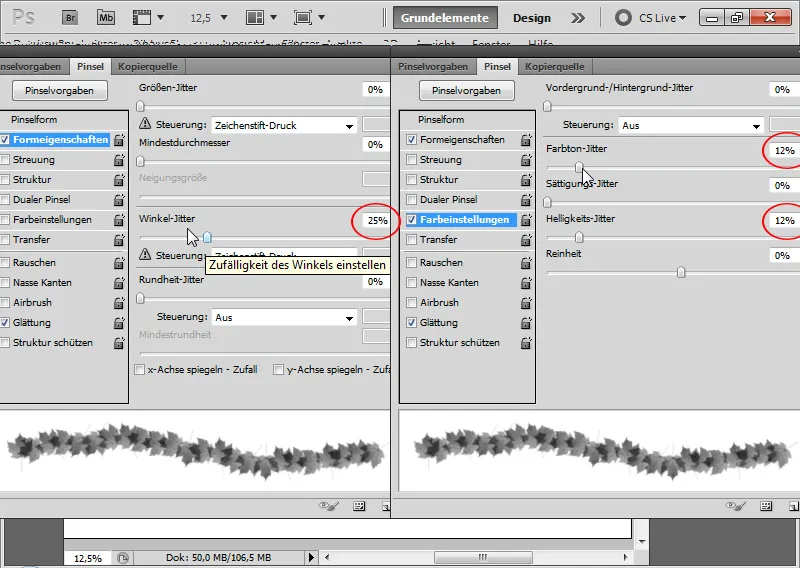Click the horizontal scrollbar thumb at the bottom
Screen dimensions: 800x568
tap(483, 557)
